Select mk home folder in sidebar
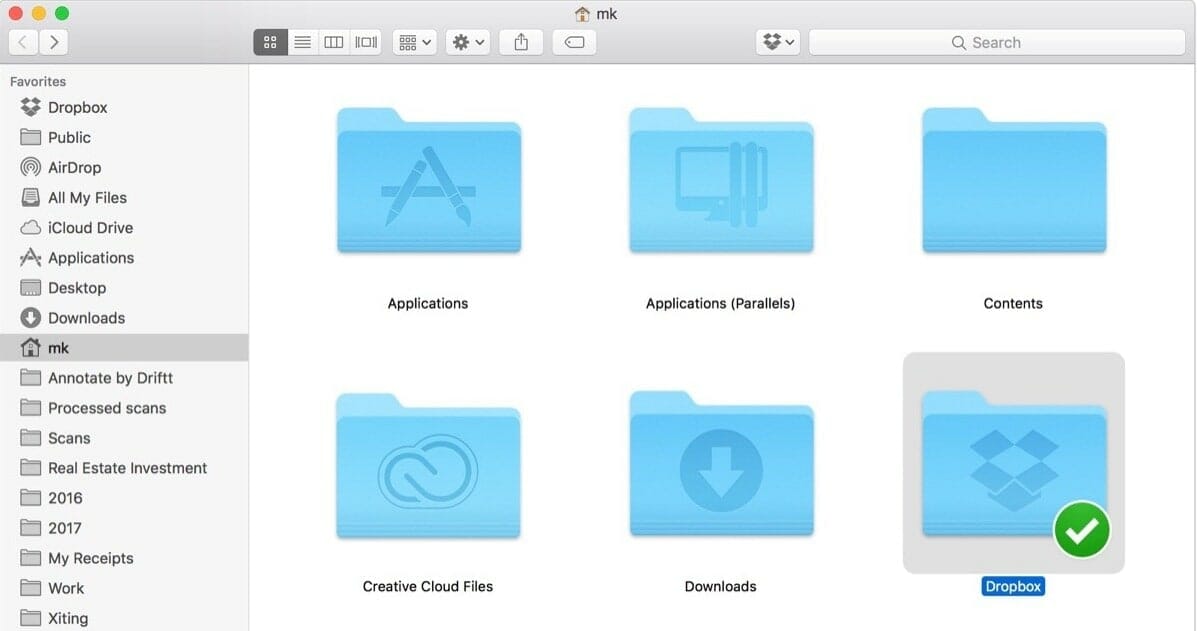 [124, 348]
